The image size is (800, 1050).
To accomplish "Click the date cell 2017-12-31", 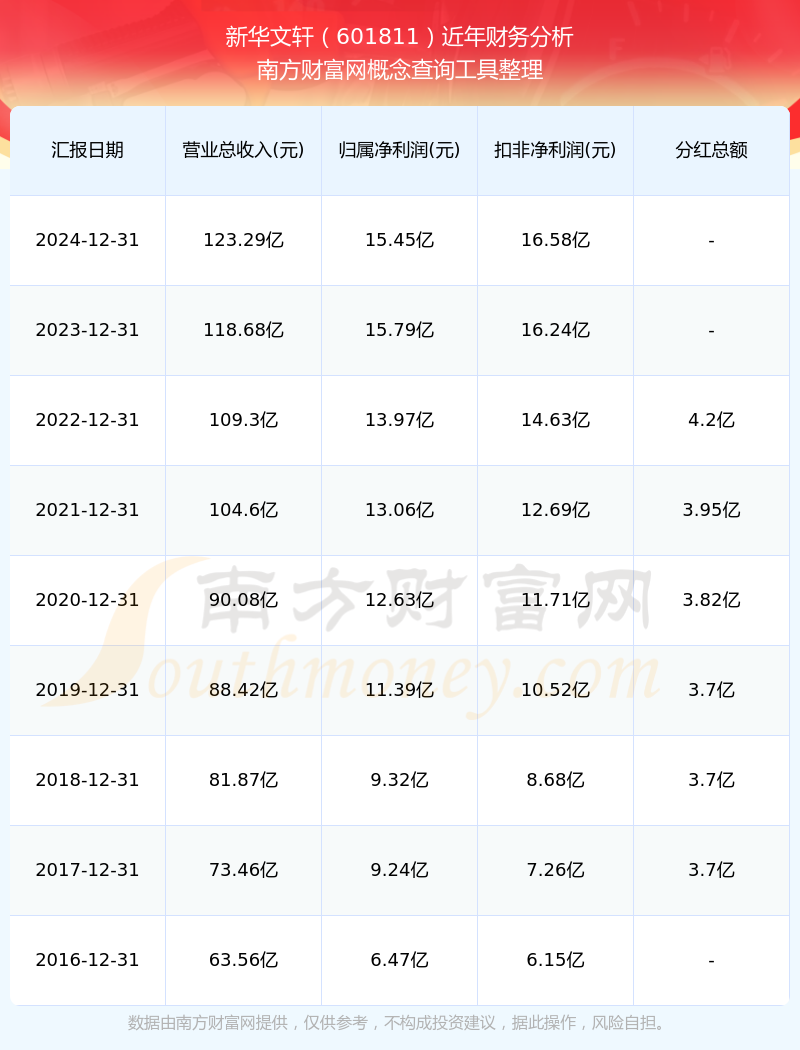I will click(x=88, y=870).
